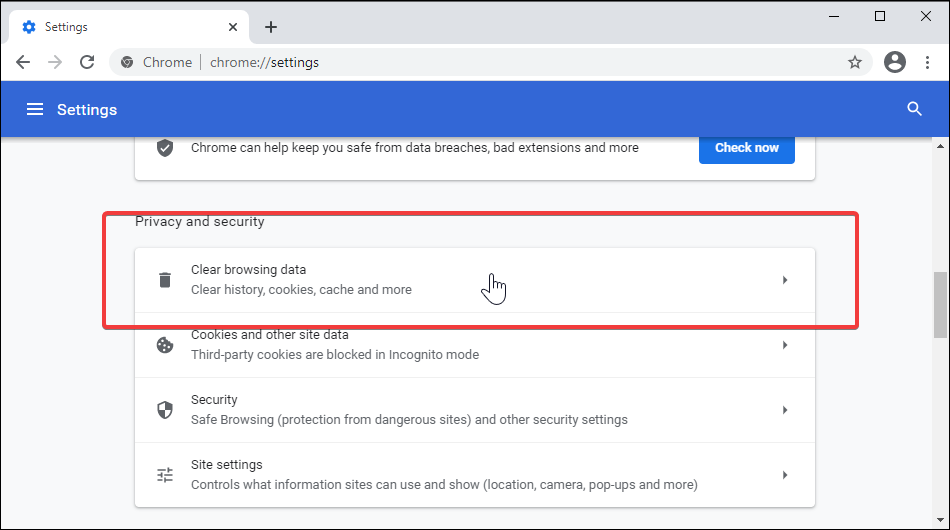
Task: Click the Security row title
Action: (x=214, y=400)
